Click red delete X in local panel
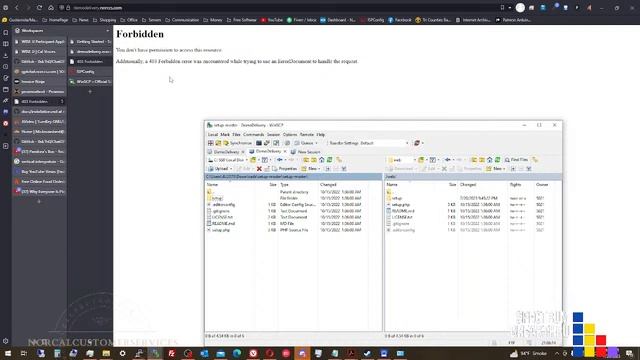The image size is (640, 360). point(259,169)
